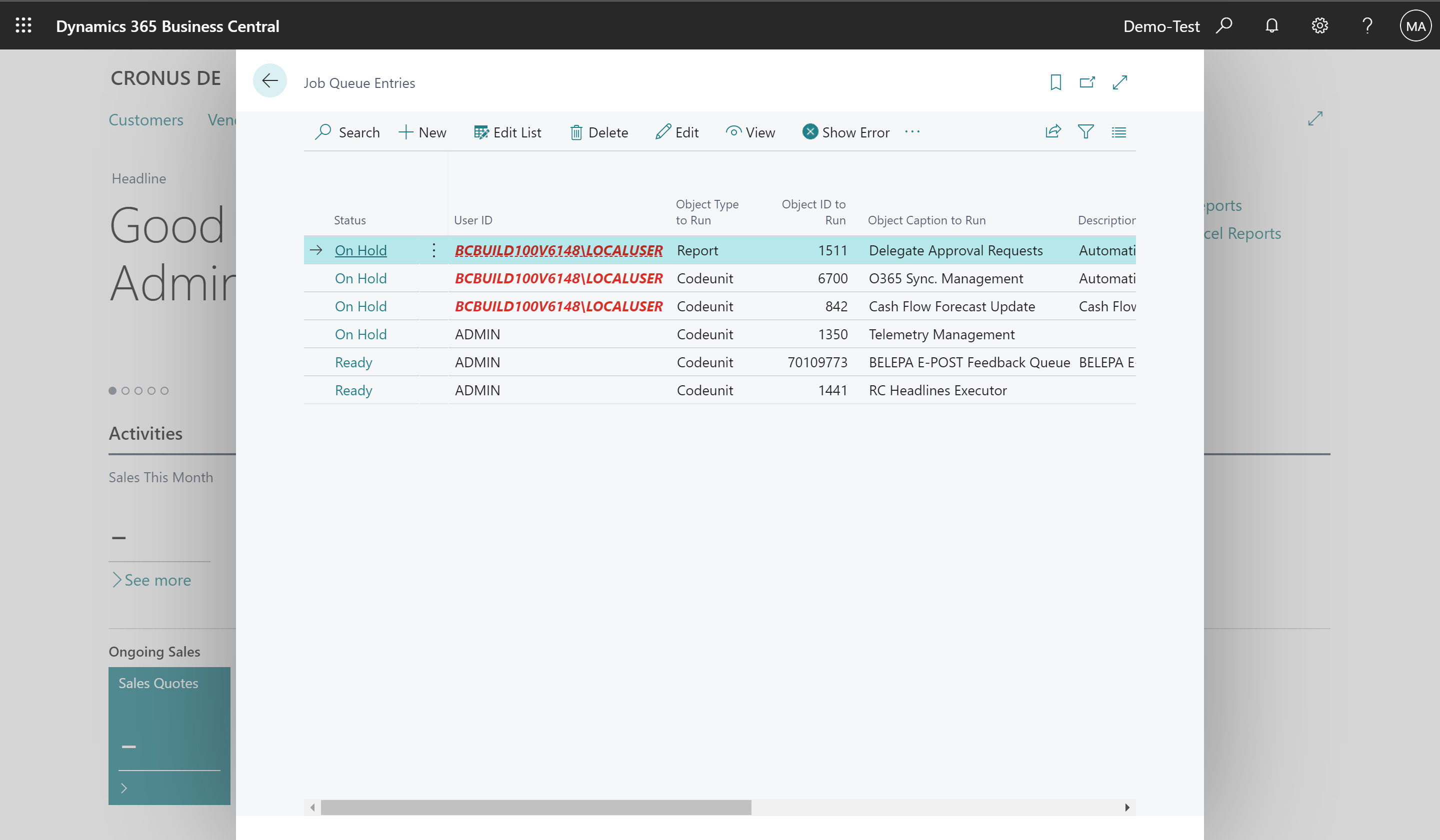Sort by the User ID column header
Image resolution: width=1440 pixels, height=840 pixels.
coord(472,220)
